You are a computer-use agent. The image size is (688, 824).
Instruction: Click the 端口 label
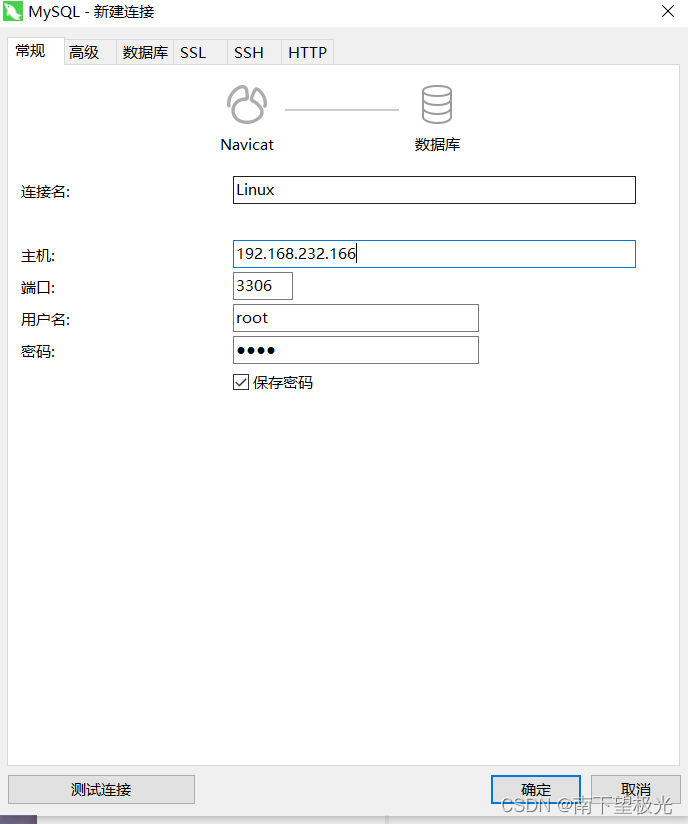click(x=38, y=288)
